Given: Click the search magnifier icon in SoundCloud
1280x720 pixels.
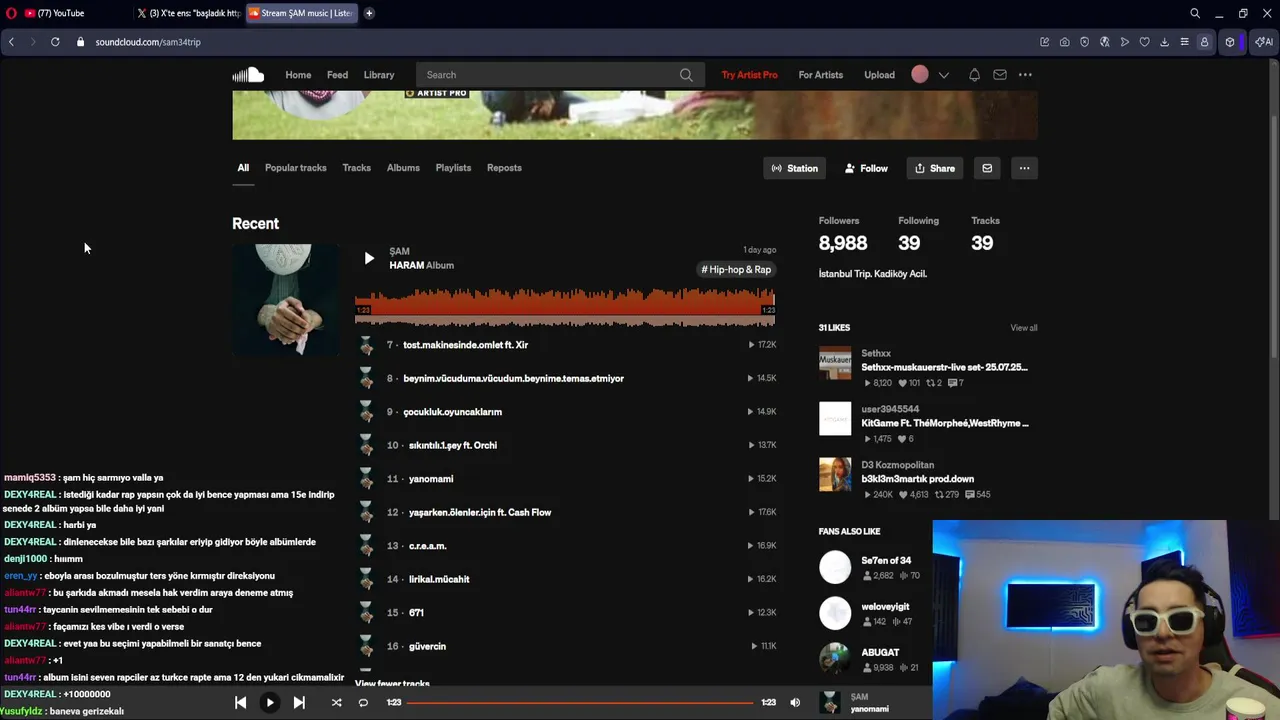Looking at the screenshot, I should [686, 75].
